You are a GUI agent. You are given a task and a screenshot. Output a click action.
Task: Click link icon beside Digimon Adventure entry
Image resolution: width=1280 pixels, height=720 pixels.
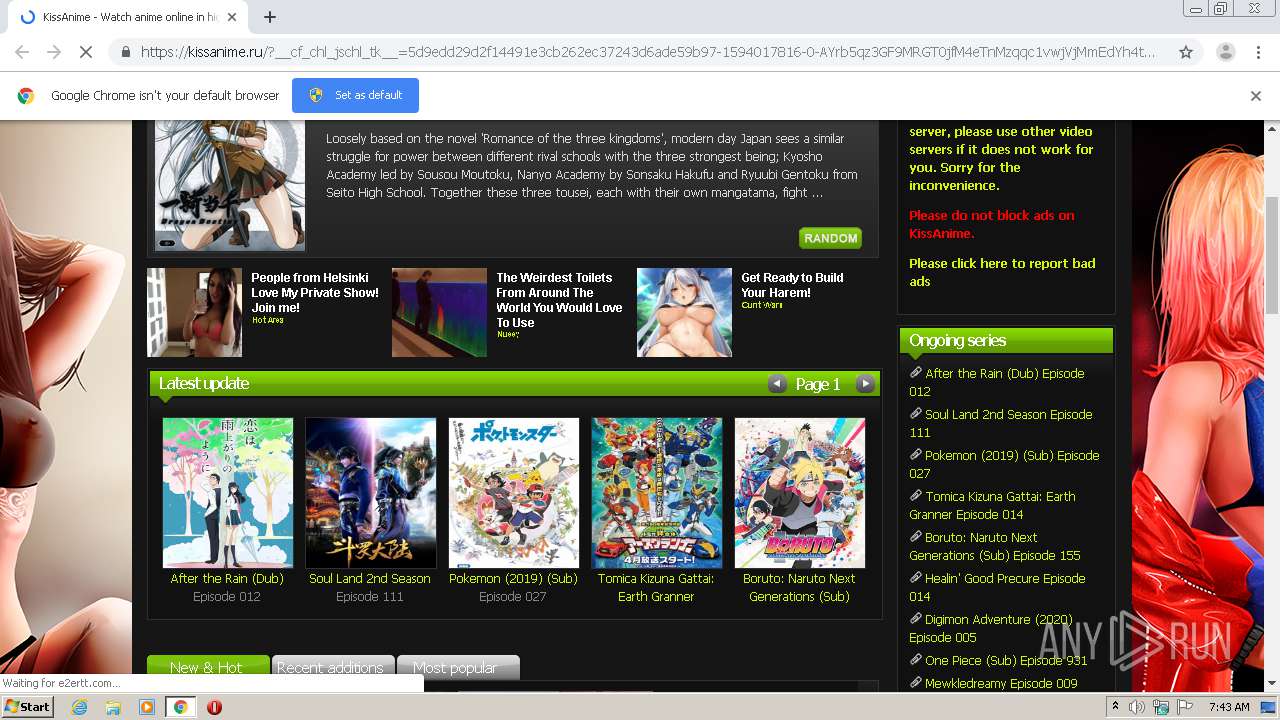click(915, 618)
